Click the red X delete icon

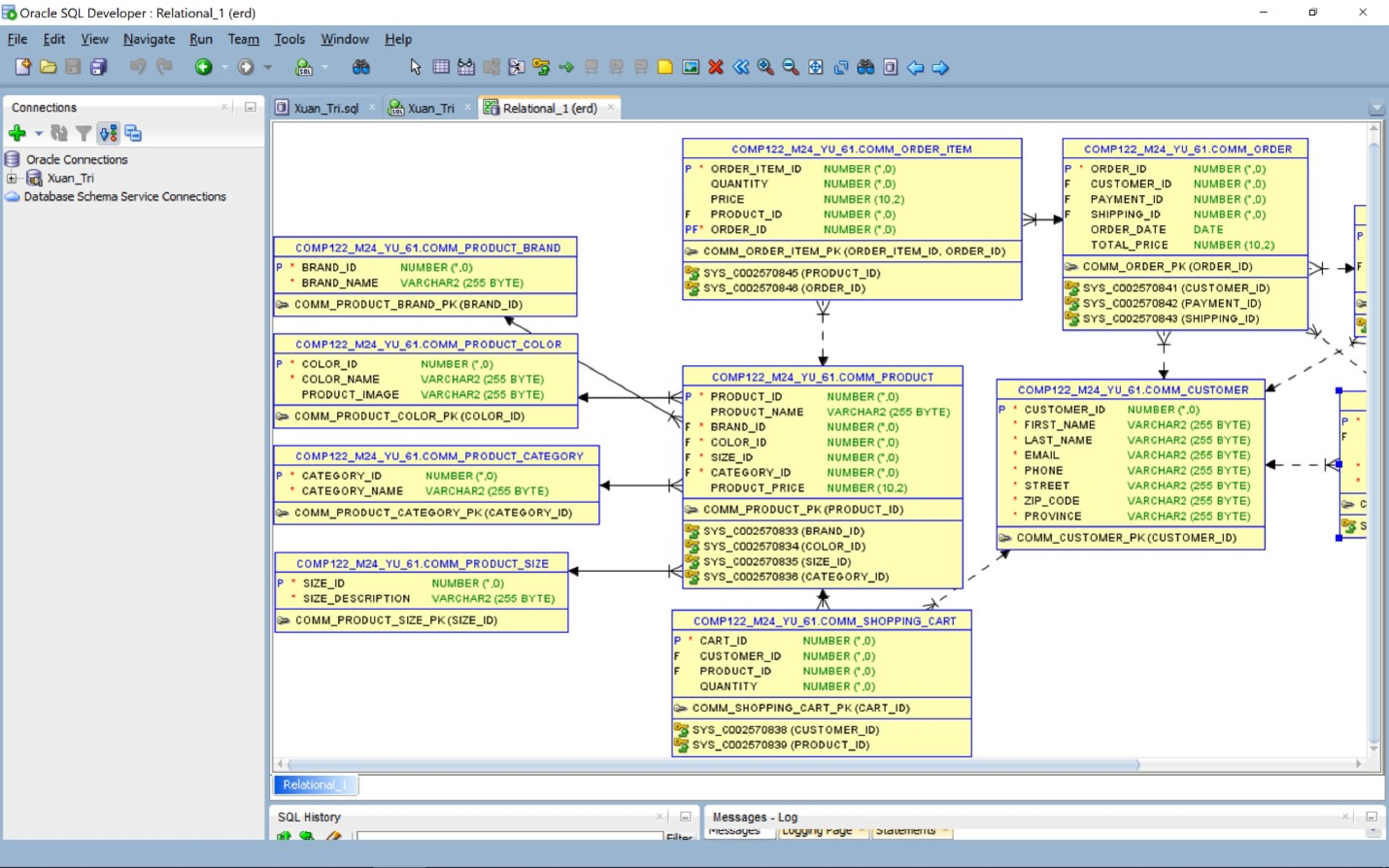(x=716, y=67)
